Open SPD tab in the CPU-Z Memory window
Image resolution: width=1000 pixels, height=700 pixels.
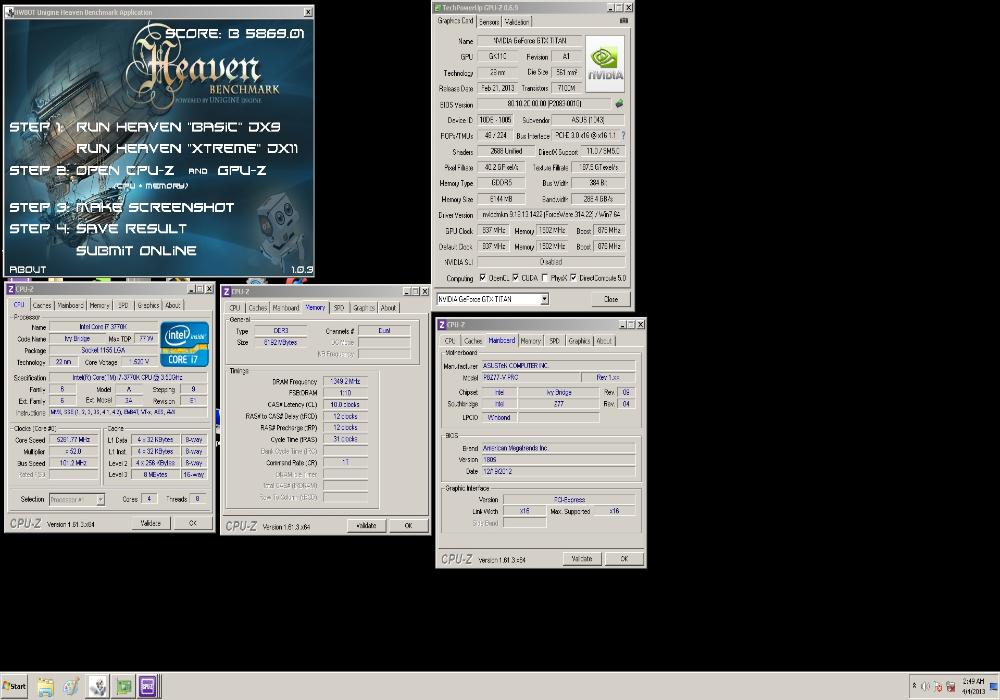pyautogui.click(x=339, y=308)
